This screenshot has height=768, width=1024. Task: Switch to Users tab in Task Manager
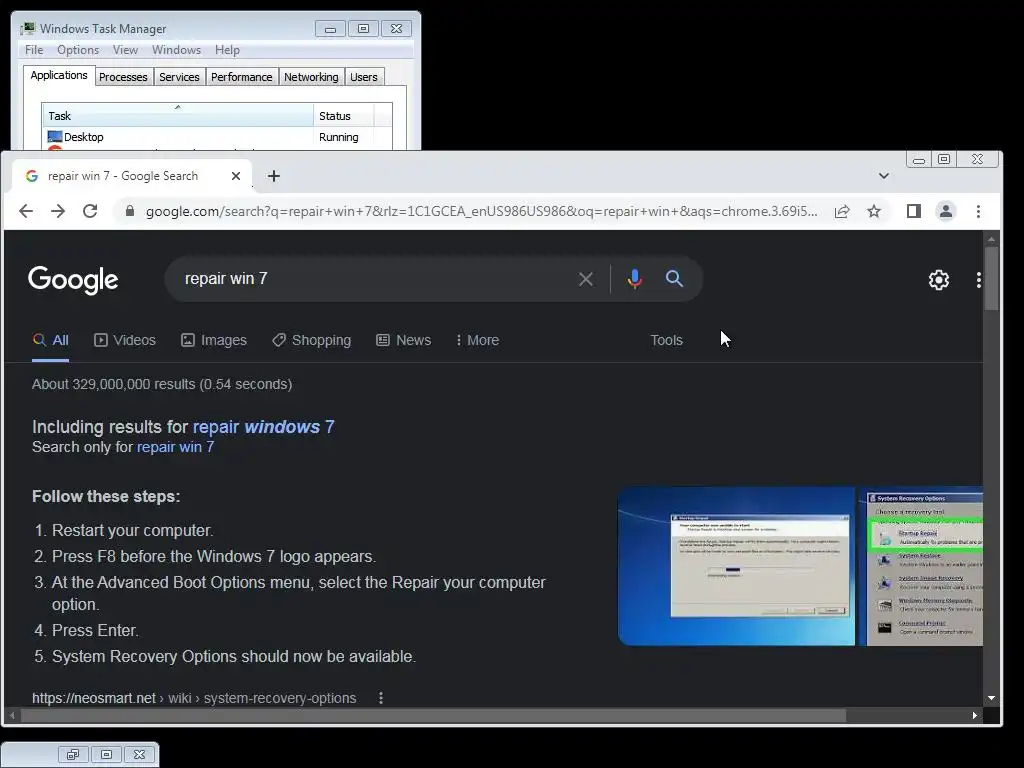coord(364,77)
